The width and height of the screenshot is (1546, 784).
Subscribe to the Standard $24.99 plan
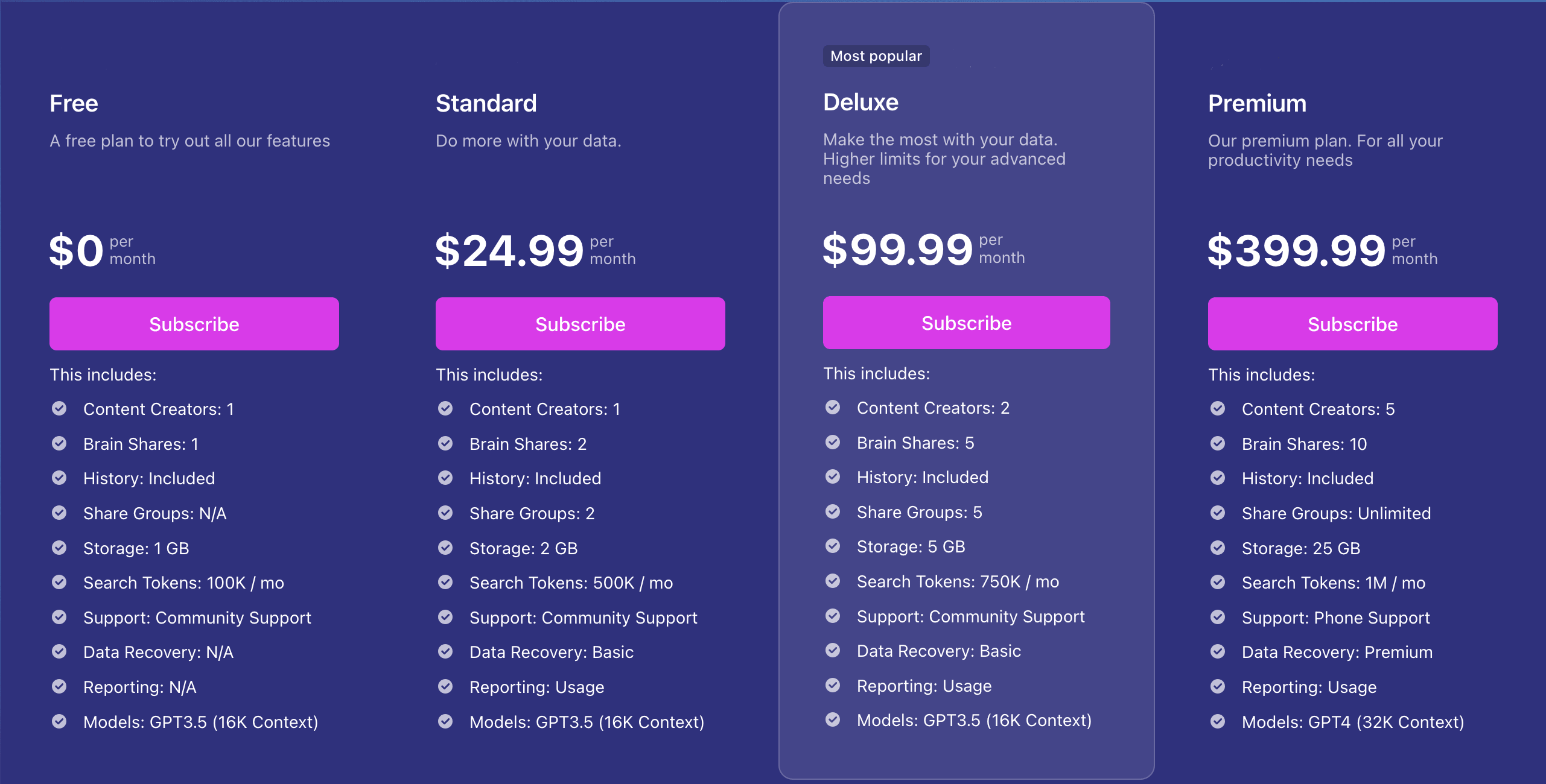click(580, 324)
